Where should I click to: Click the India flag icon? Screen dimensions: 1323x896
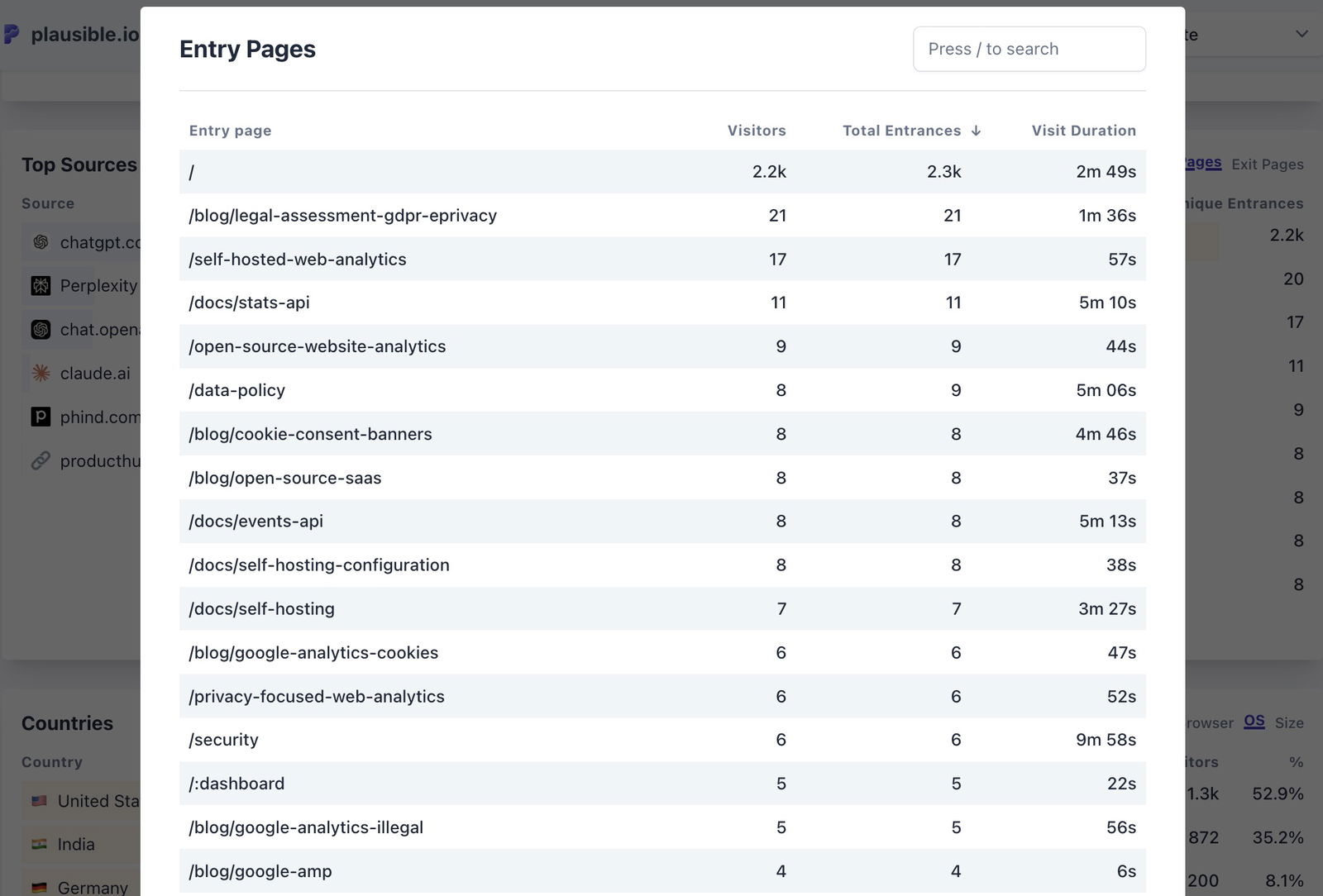tap(38, 844)
